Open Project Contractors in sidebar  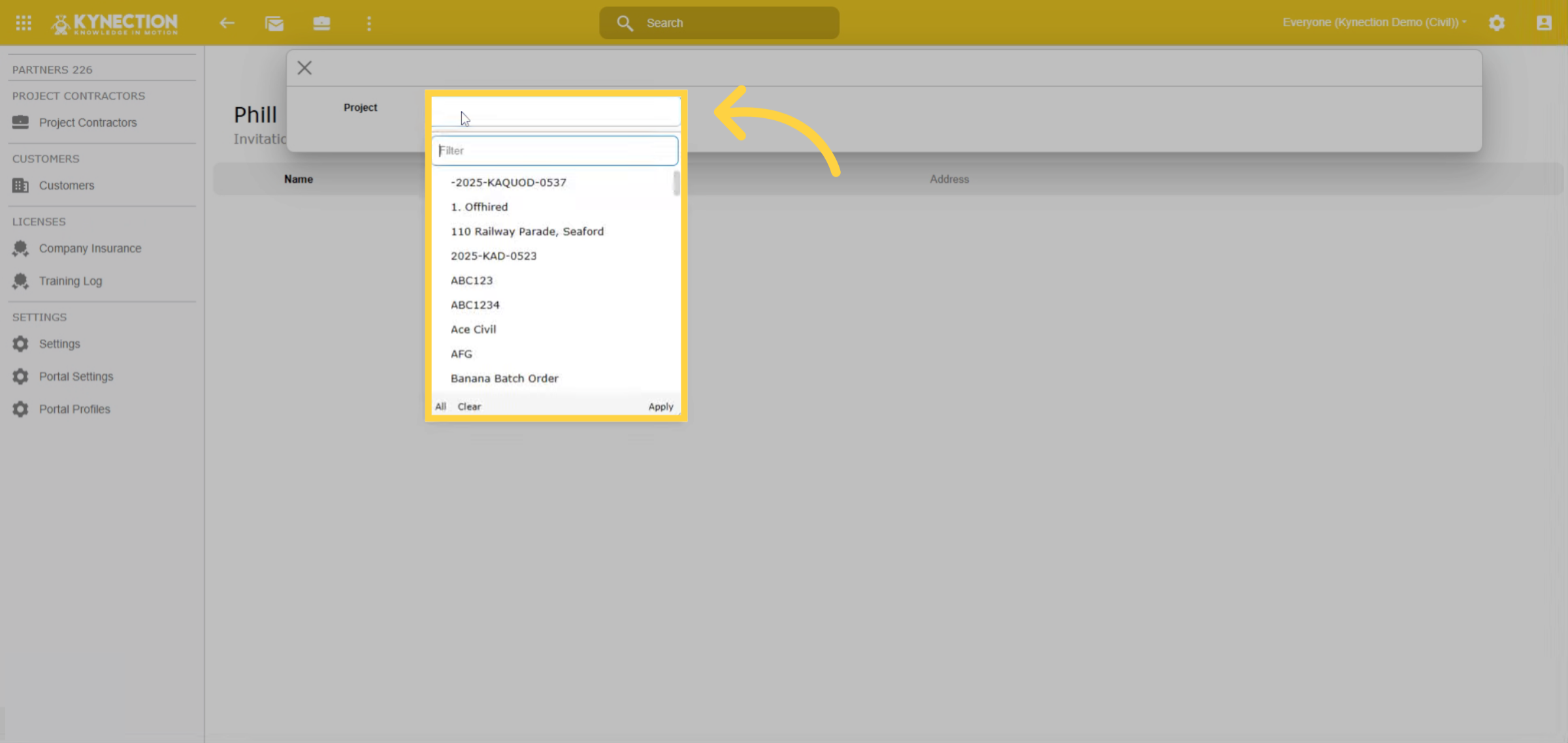(x=88, y=122)
